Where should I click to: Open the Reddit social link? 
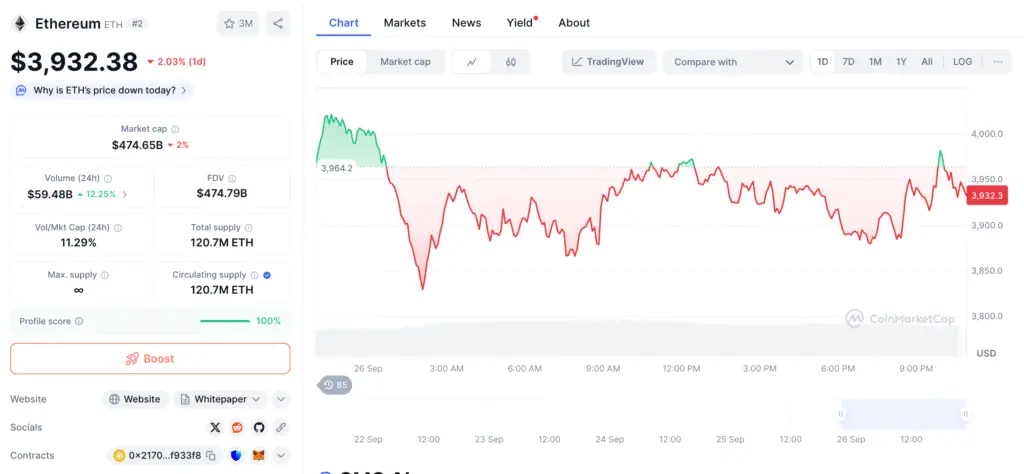tap(236, 428)
